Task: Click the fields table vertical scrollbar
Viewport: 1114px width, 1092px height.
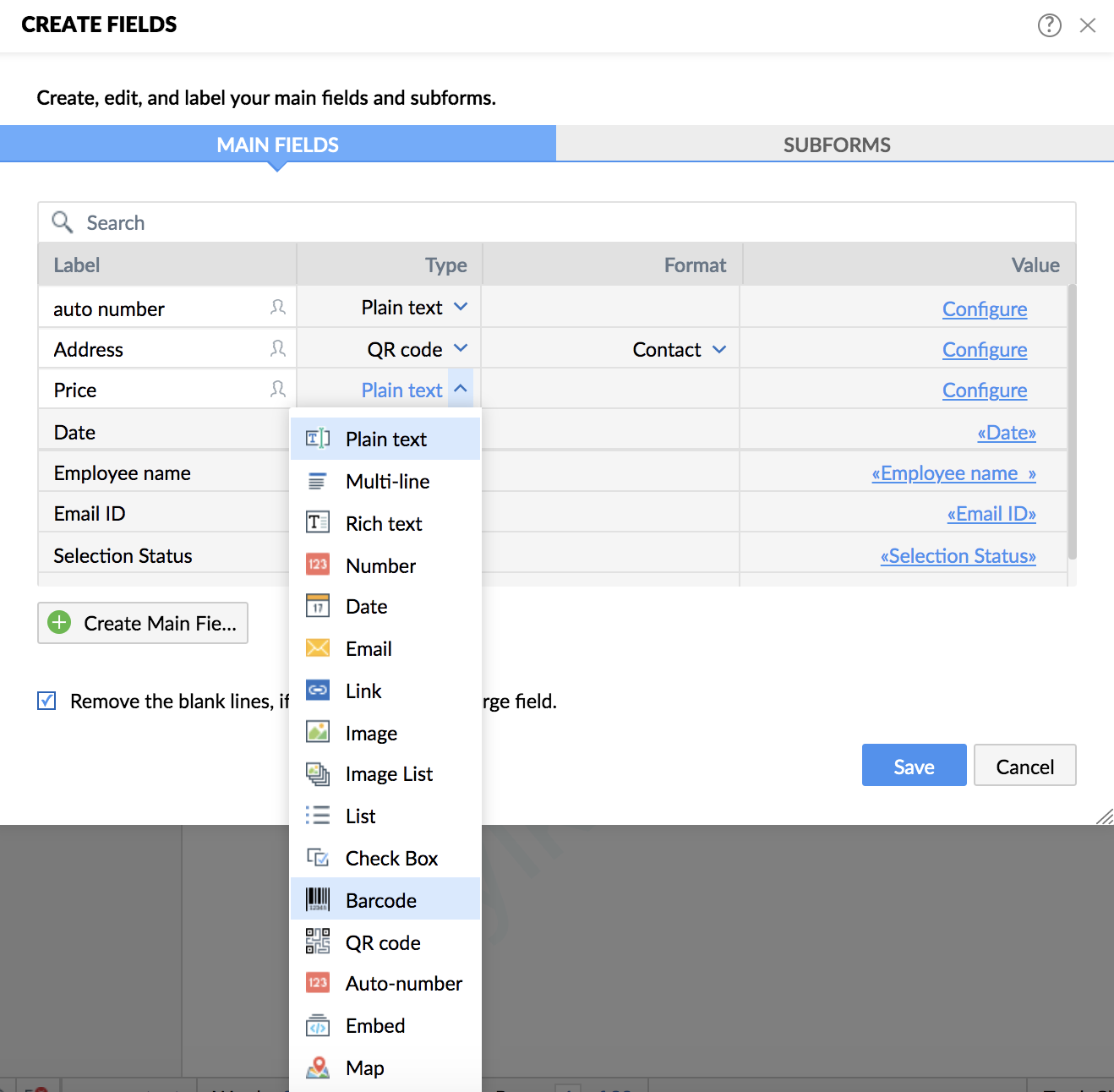Action: tap(1072, 422)
